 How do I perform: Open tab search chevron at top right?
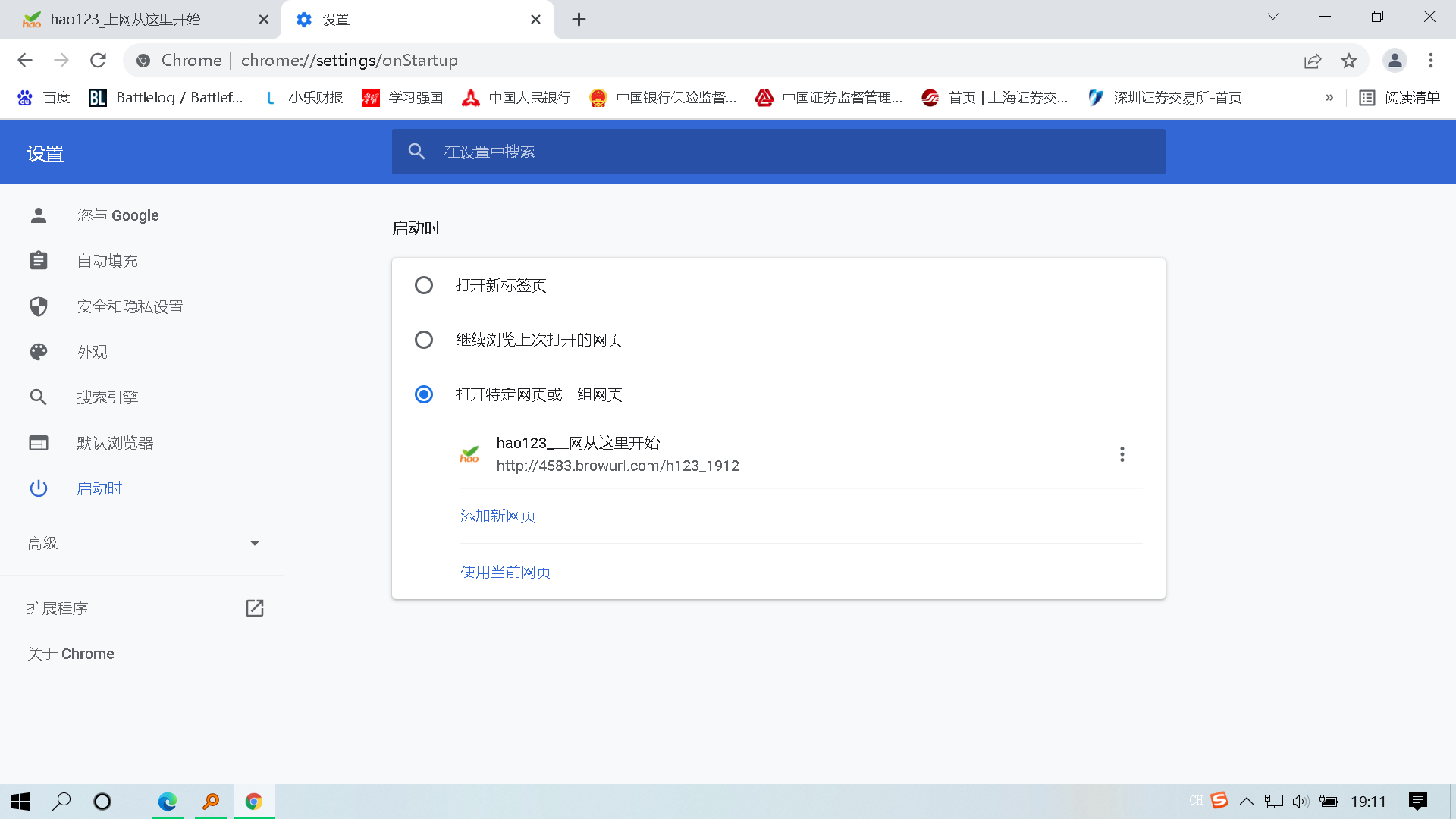(x=1273, y=17)
